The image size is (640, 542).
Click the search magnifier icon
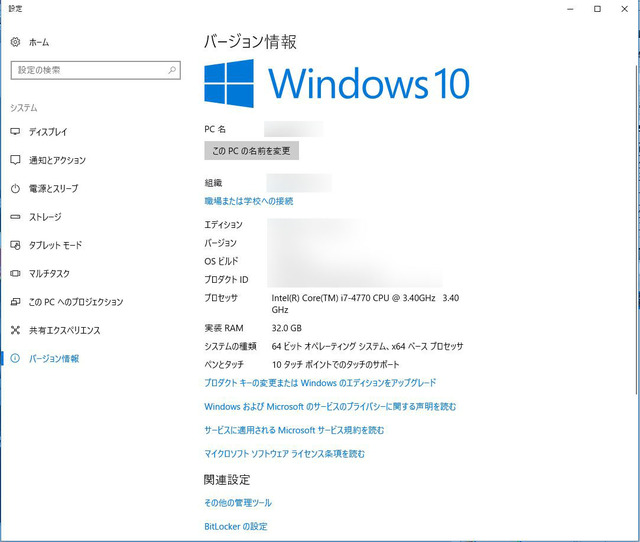(x=172, y=70)
